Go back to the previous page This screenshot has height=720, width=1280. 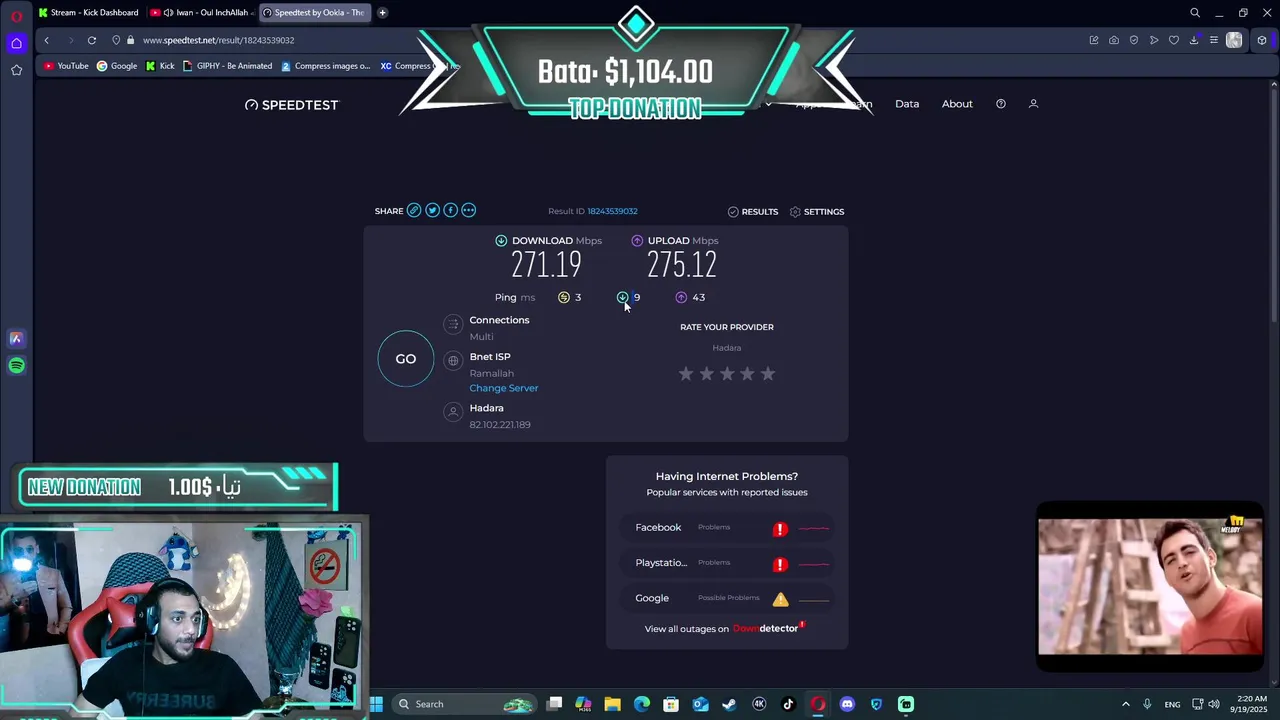tap(46, 40)
